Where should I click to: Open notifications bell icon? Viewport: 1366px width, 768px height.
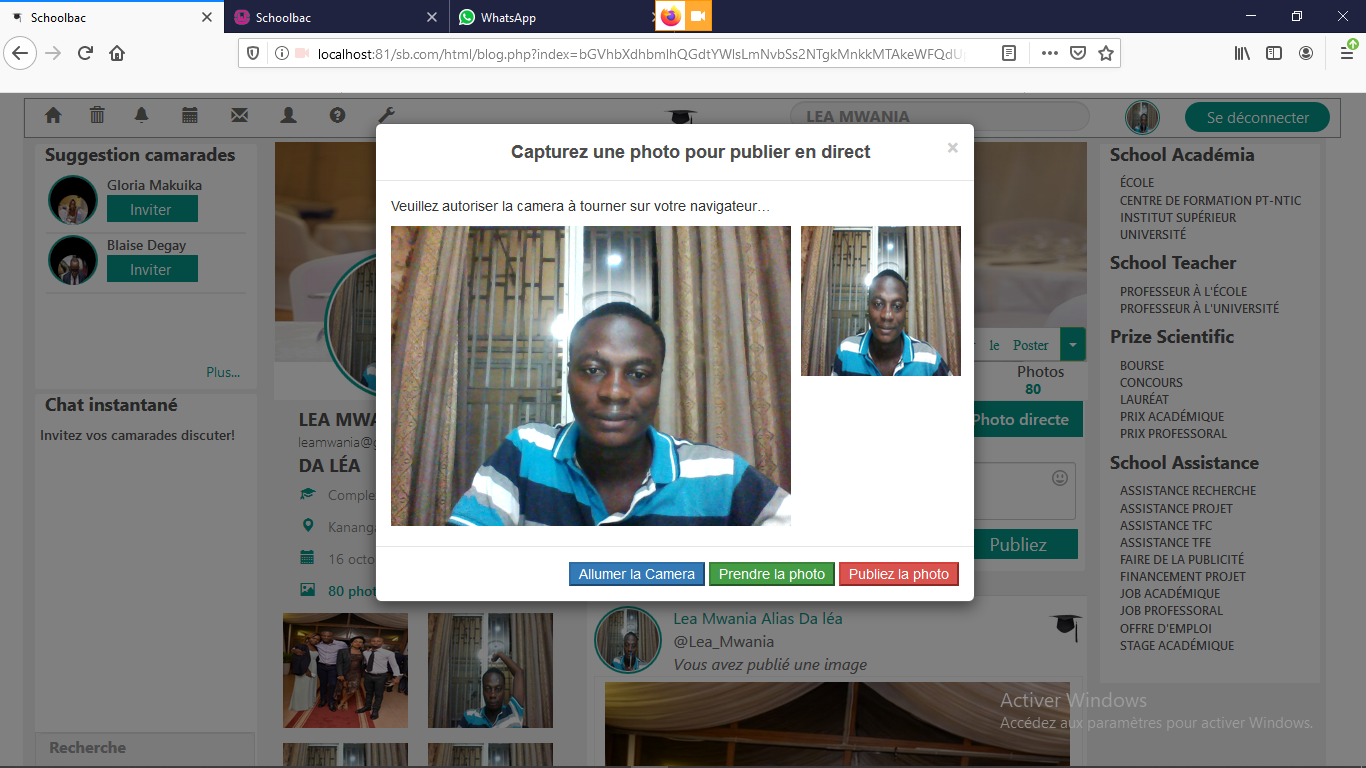point(142,116)
